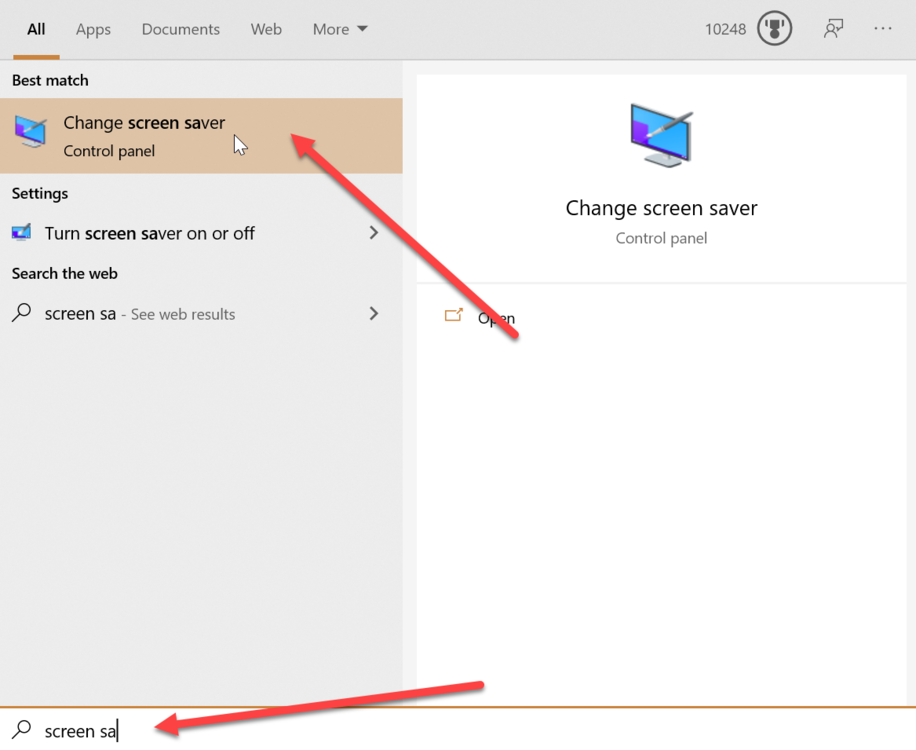Screen dimensions: 916x750
Task: Open the feedback icon in the header
Action: (832, 29)
